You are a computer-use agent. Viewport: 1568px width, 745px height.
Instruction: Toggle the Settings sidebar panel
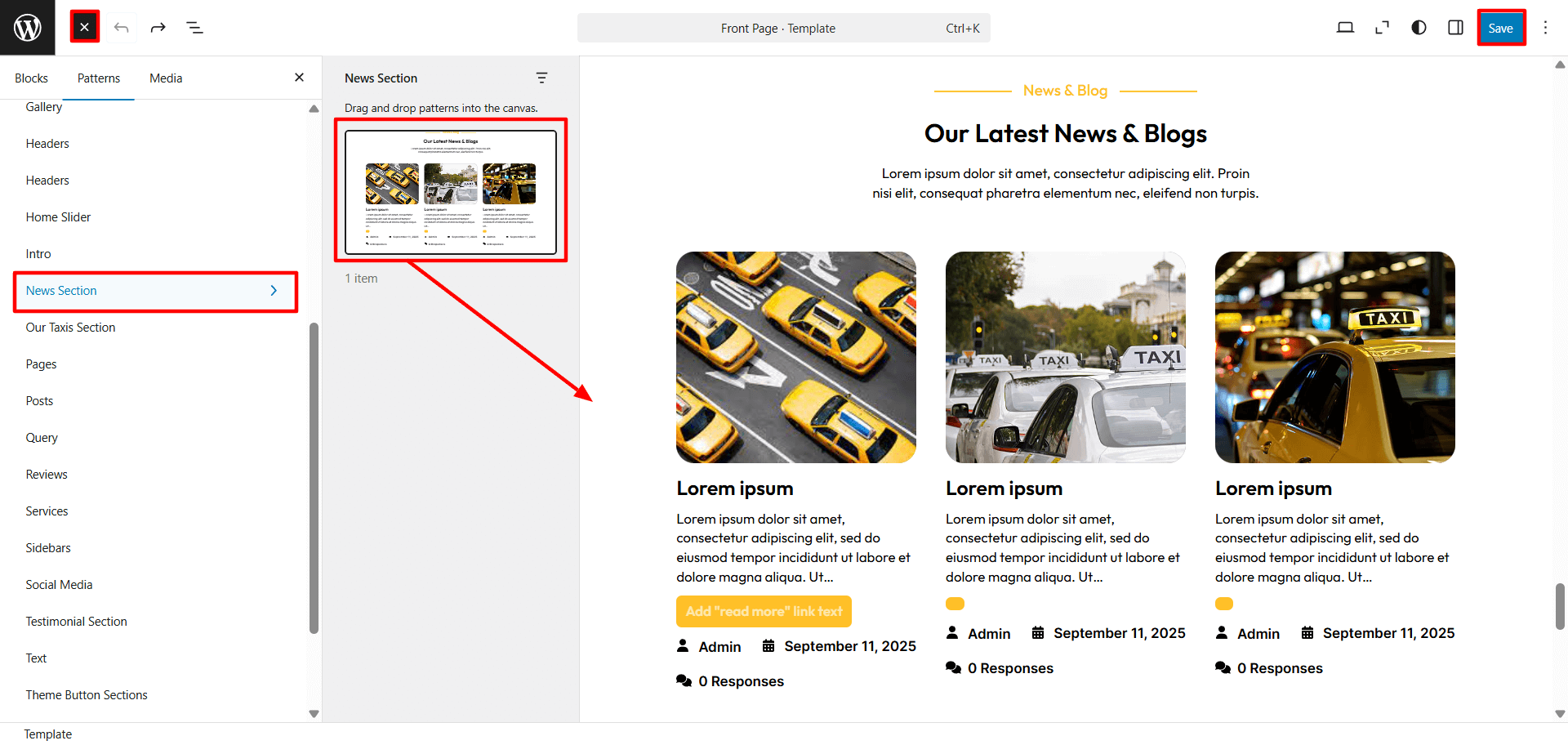(x=1455, y=28)
